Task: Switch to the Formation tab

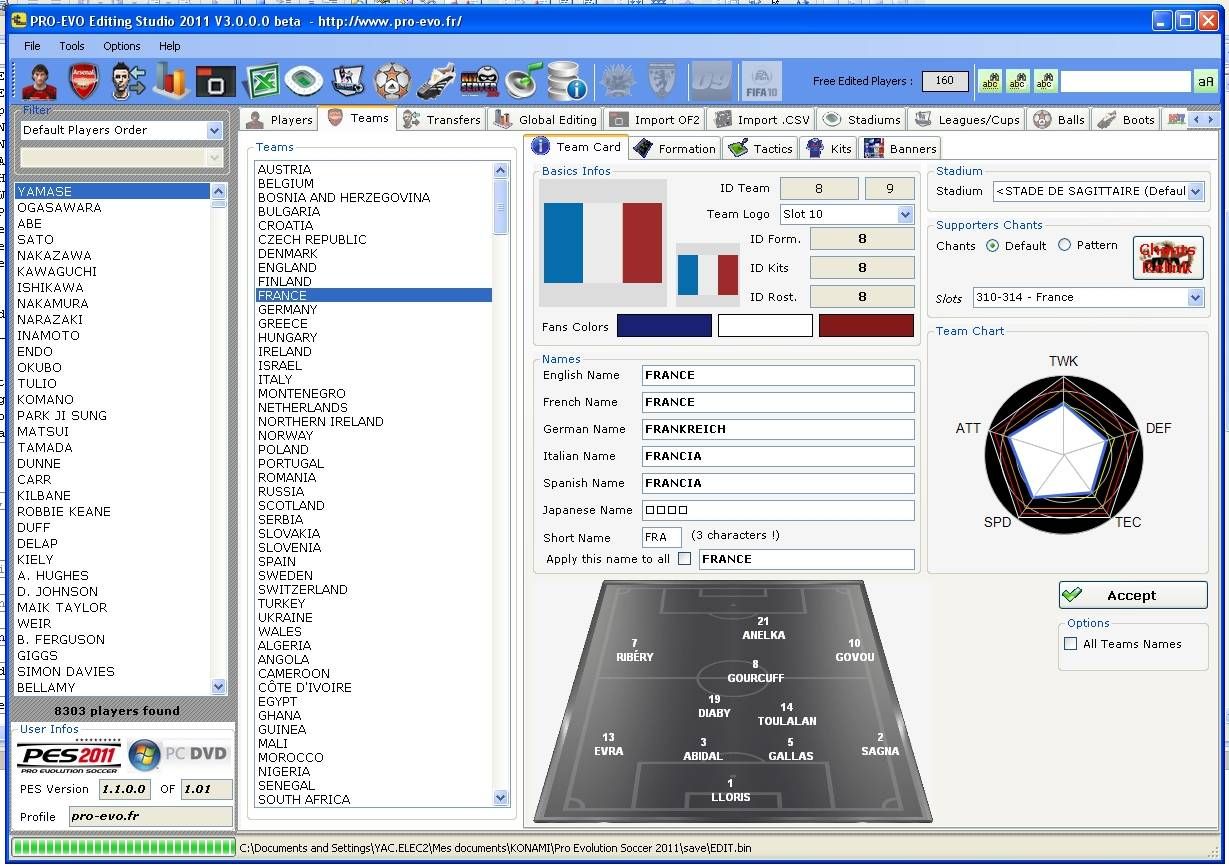Action: (x=675, y=148)
